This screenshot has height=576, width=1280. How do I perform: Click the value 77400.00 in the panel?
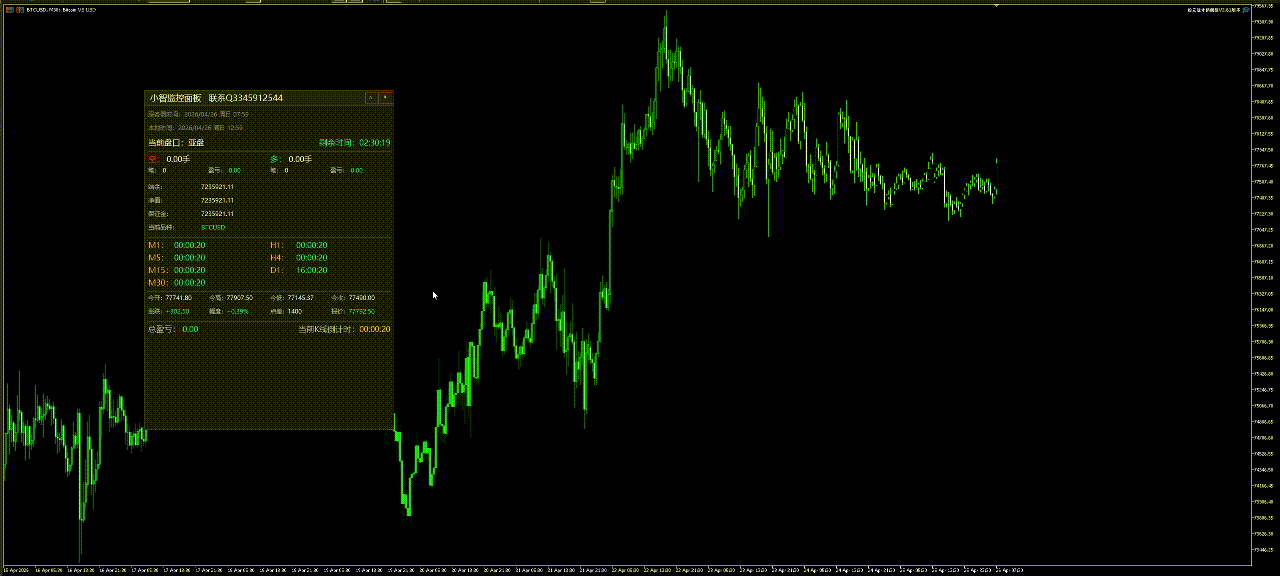[362, 298]
